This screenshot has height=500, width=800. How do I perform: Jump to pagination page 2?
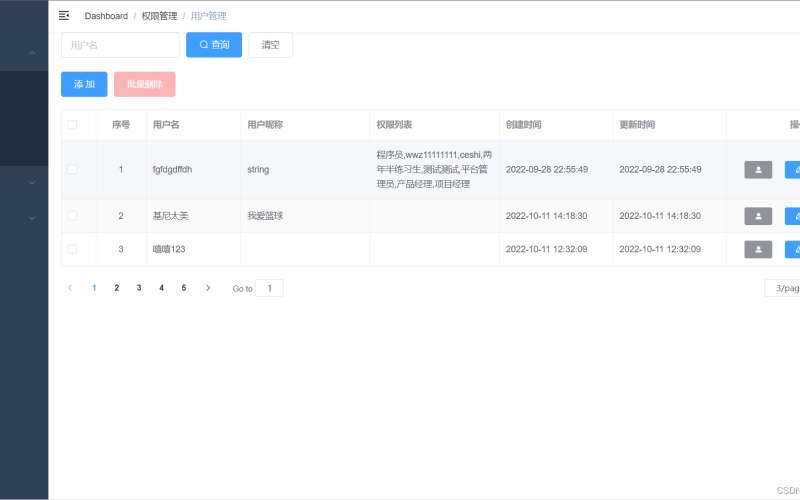pos(116,288)
